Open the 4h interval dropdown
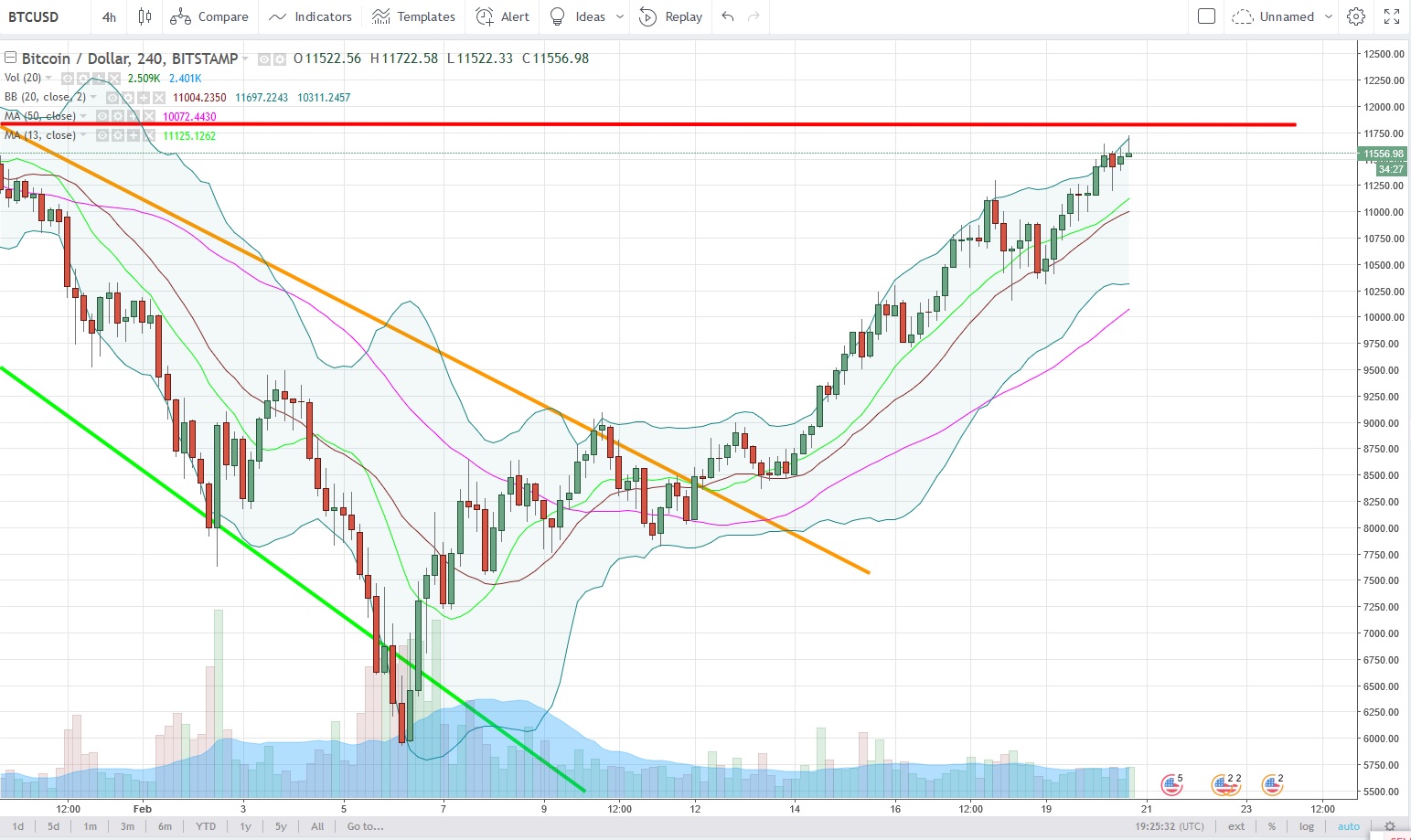 click(x=109, y=16)
